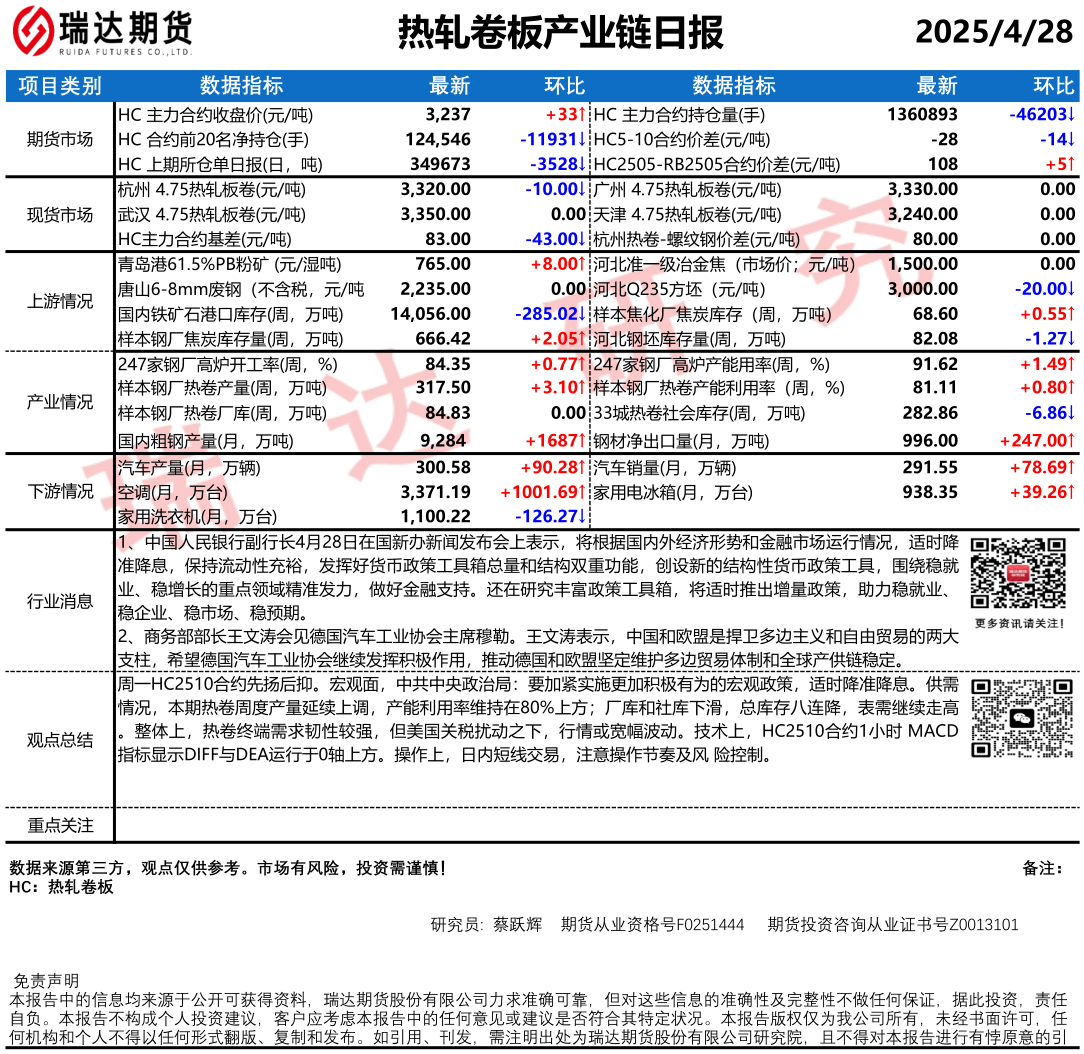Click blue down arrow next to -46203
This screenshot has height=1054, width=1084.
tap(1070, 115)
